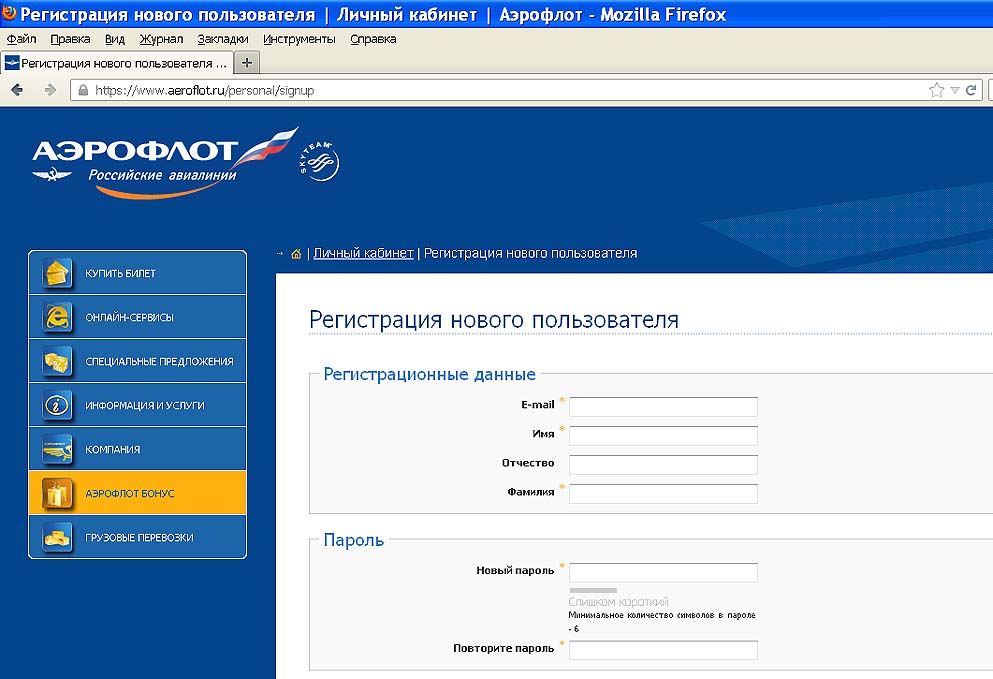Click the Buy Ticket sidebar icon

(x=57, y=273)
